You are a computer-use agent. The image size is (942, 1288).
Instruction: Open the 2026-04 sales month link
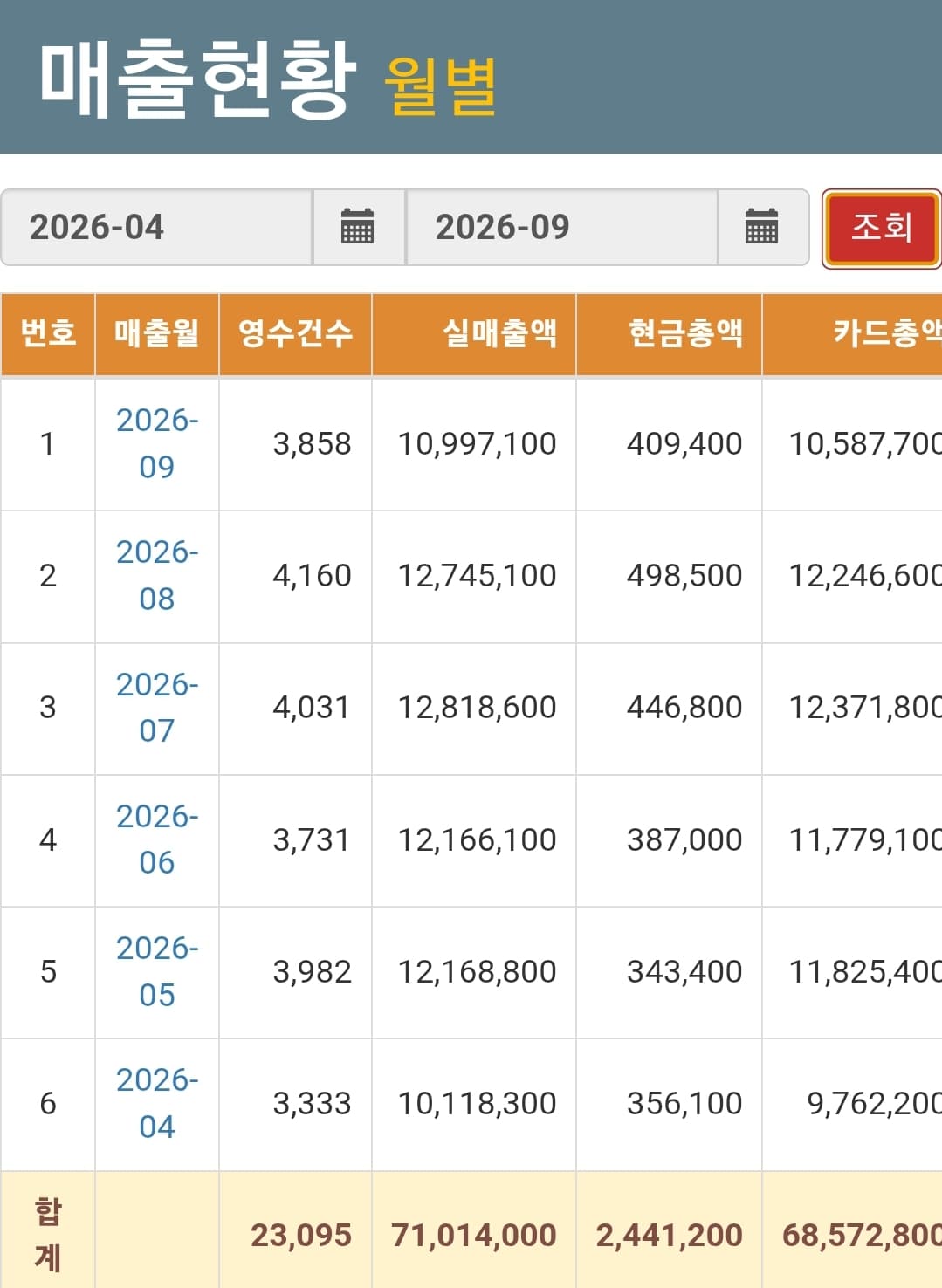point(157,1103)
